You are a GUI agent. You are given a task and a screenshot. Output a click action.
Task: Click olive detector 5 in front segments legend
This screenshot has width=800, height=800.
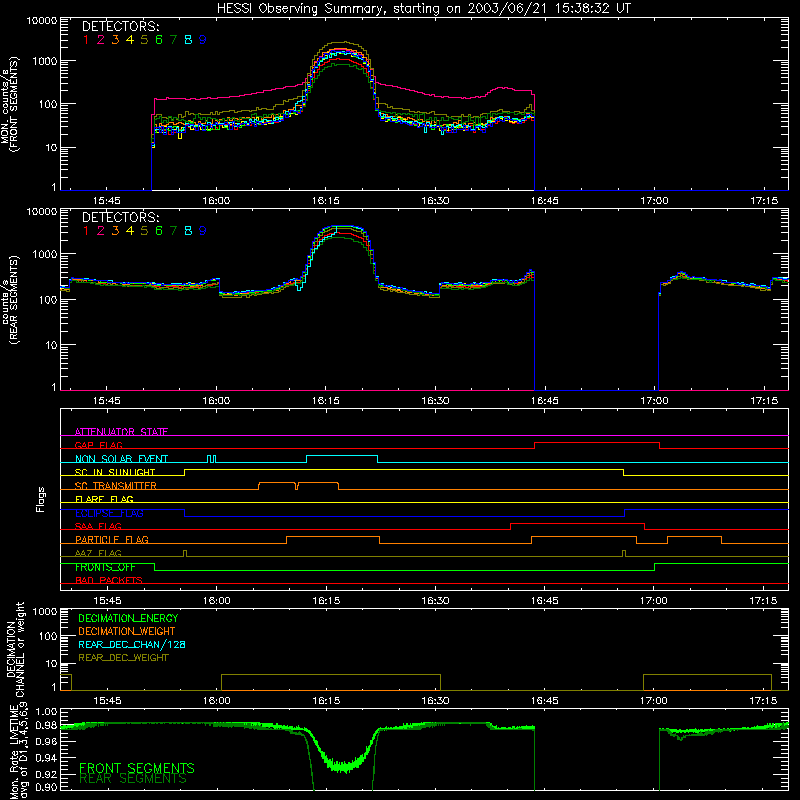pyautogui.click(x=144, y=40)
